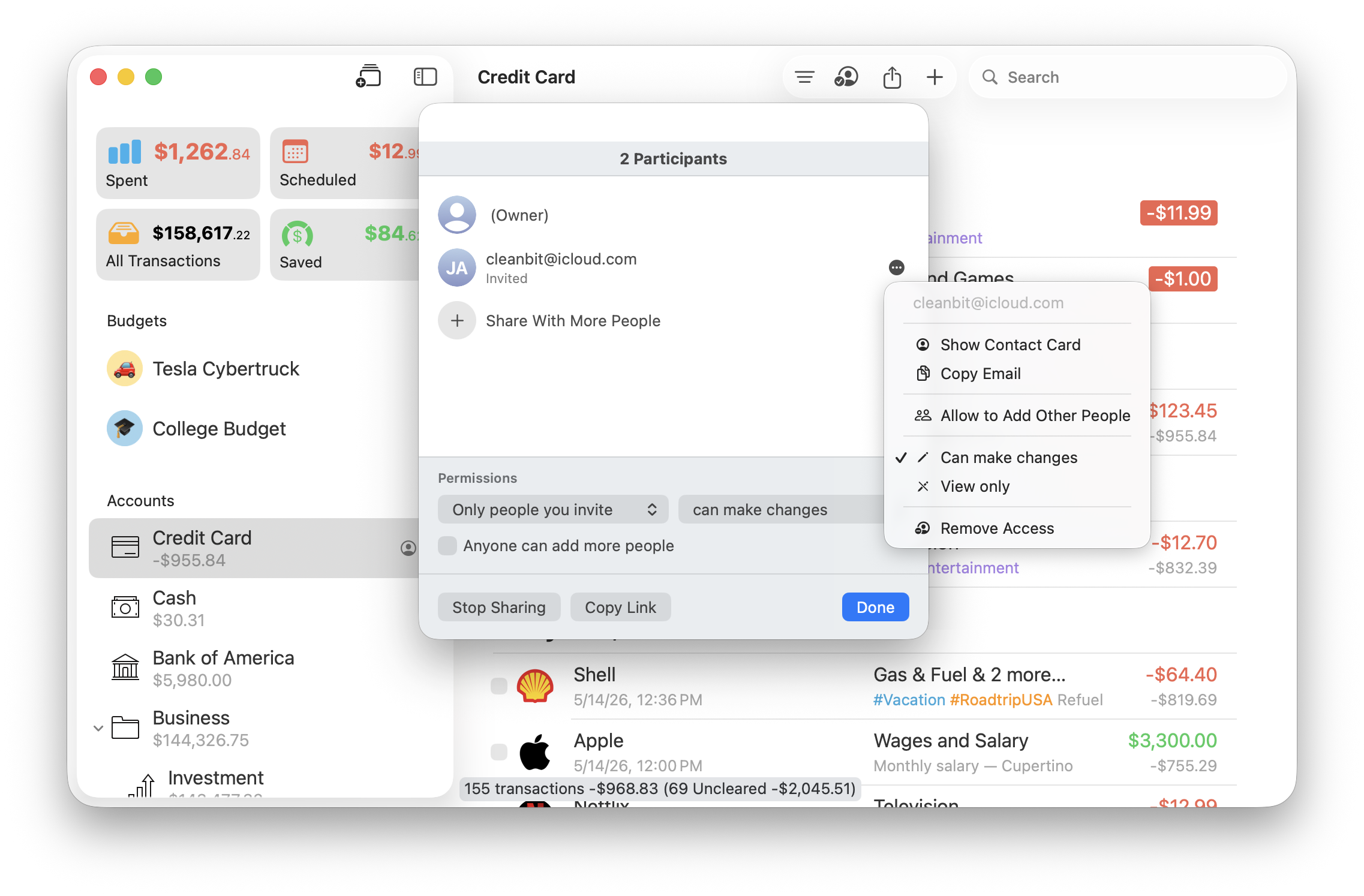Click the shared participants toolbar icon
1364x896 pixels.
pyautogui.click(x=846, y=77)
